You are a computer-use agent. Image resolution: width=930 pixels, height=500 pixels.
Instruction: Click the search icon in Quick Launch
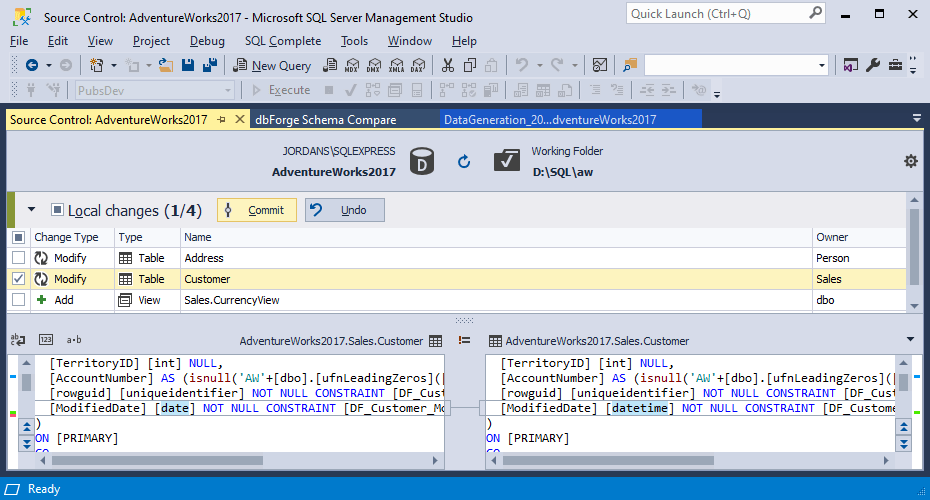(816, 12)
